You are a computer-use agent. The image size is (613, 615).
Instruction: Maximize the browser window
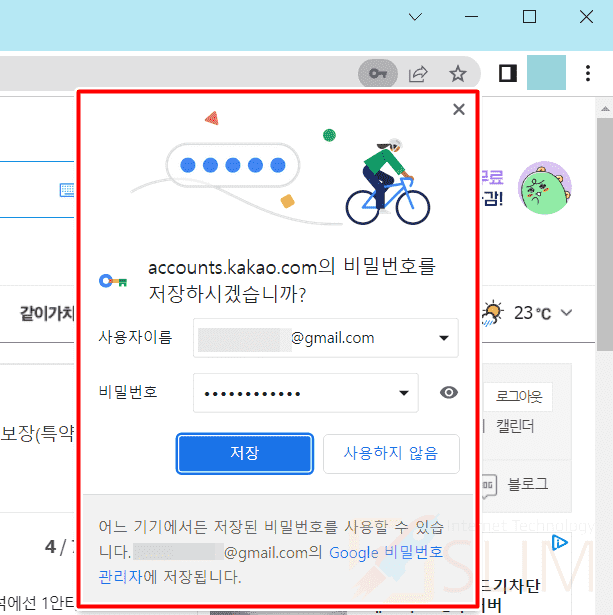(529, 17)
